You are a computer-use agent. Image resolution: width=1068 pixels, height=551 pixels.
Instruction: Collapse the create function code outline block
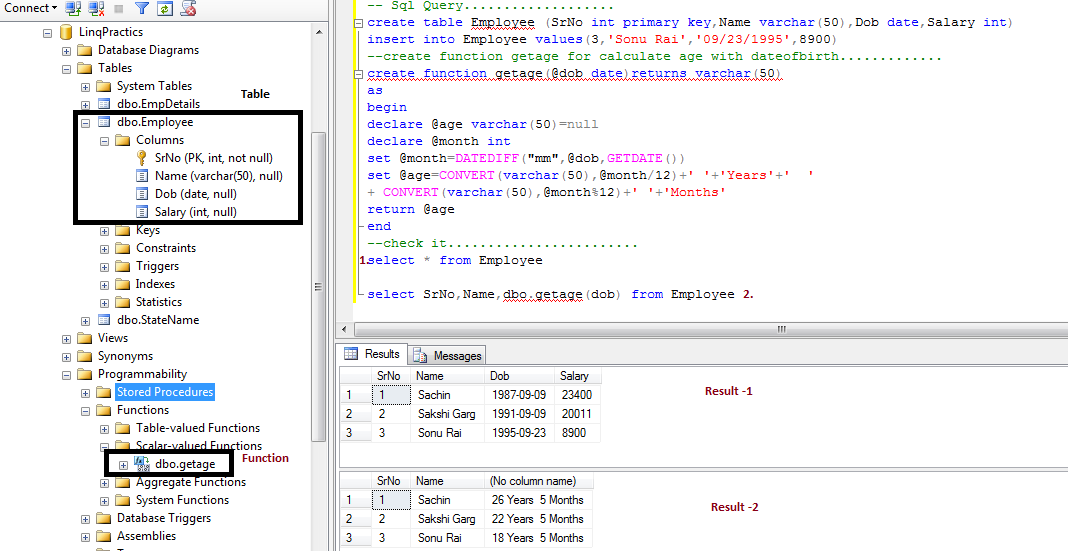[359, 74]
